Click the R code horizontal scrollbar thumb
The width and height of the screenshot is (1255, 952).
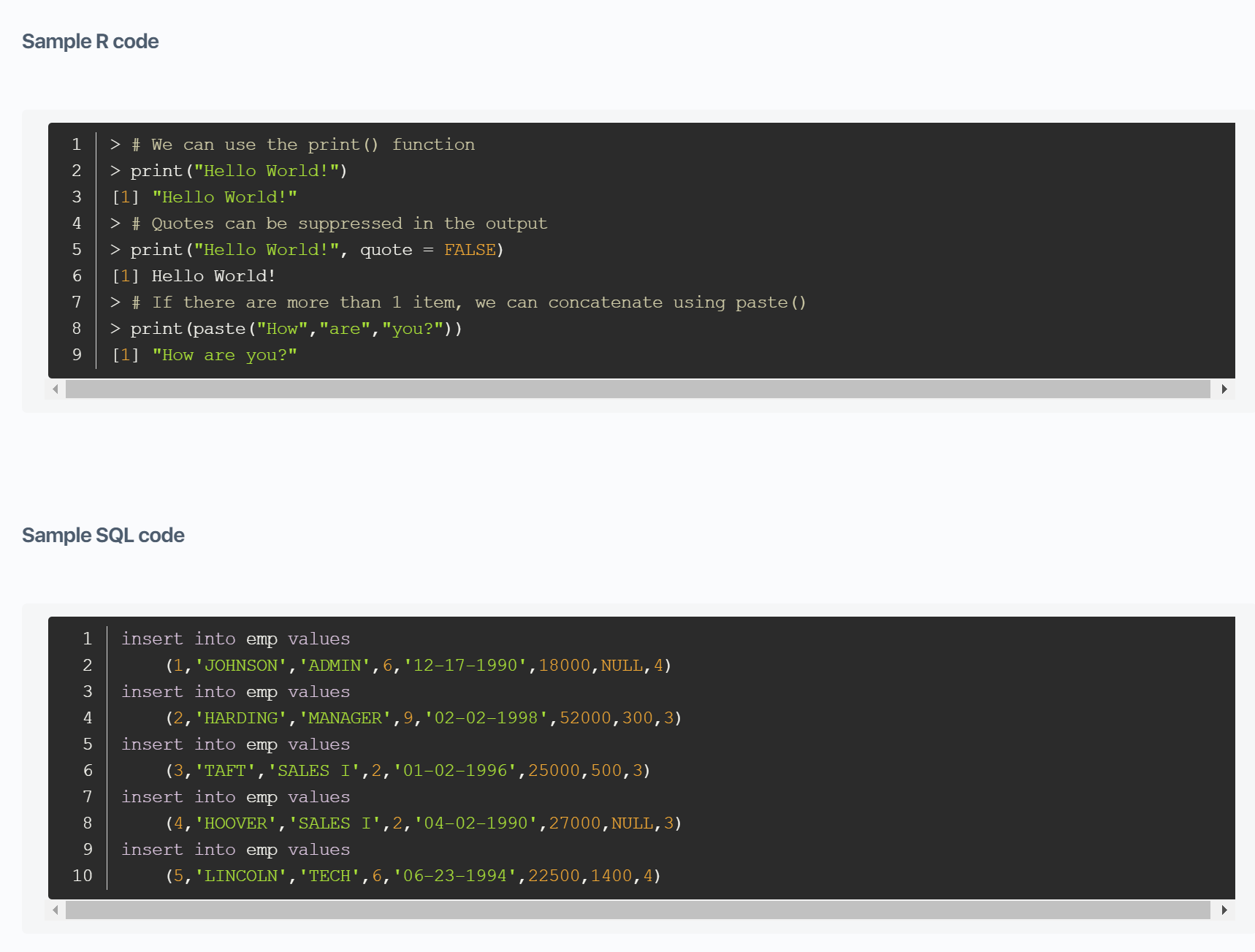coord(638,389)
